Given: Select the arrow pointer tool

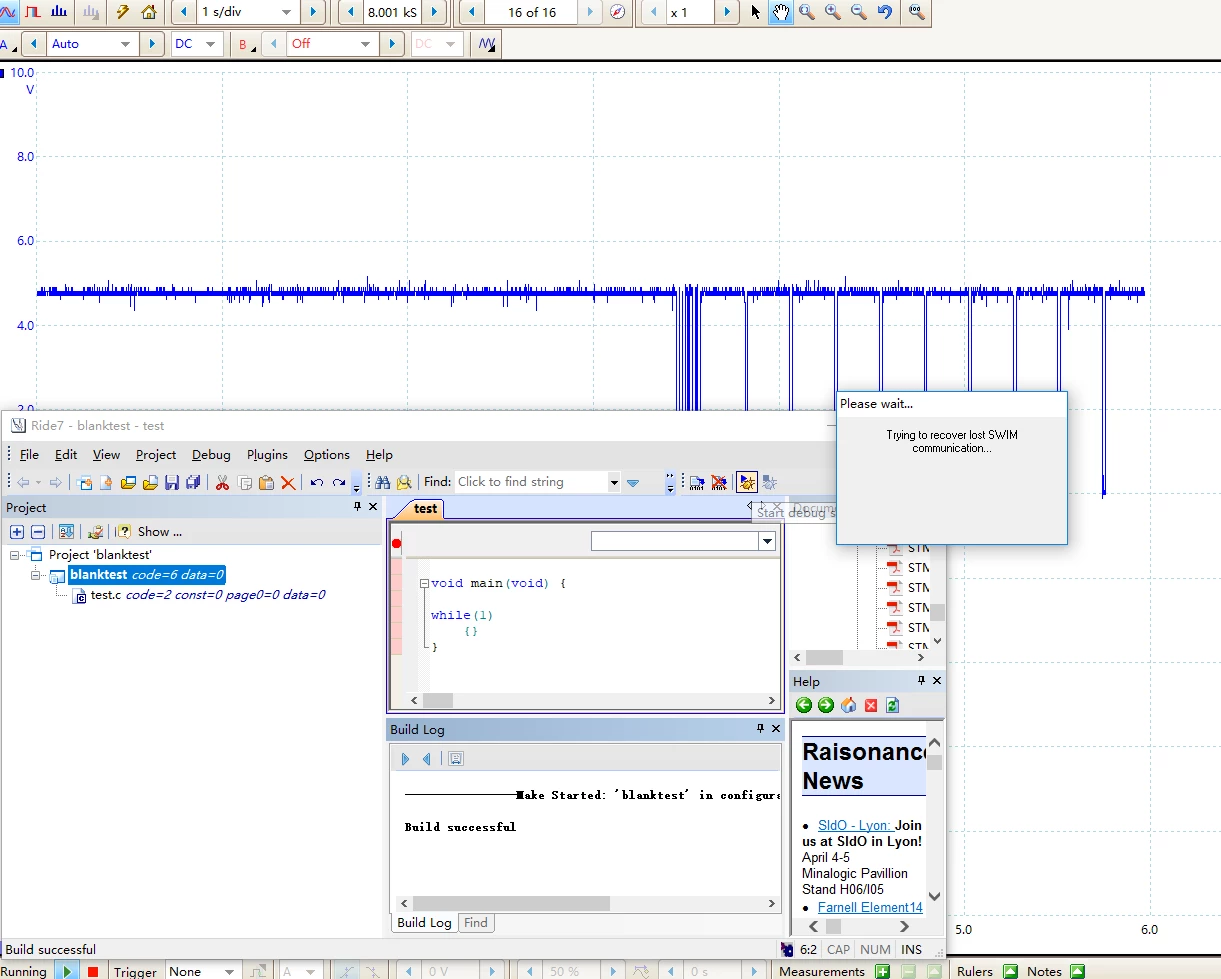Looking at the screenshot, I should 756,12.
